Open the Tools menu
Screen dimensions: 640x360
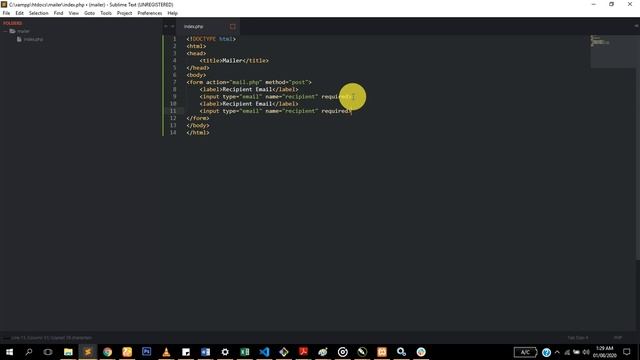point(106,13)
